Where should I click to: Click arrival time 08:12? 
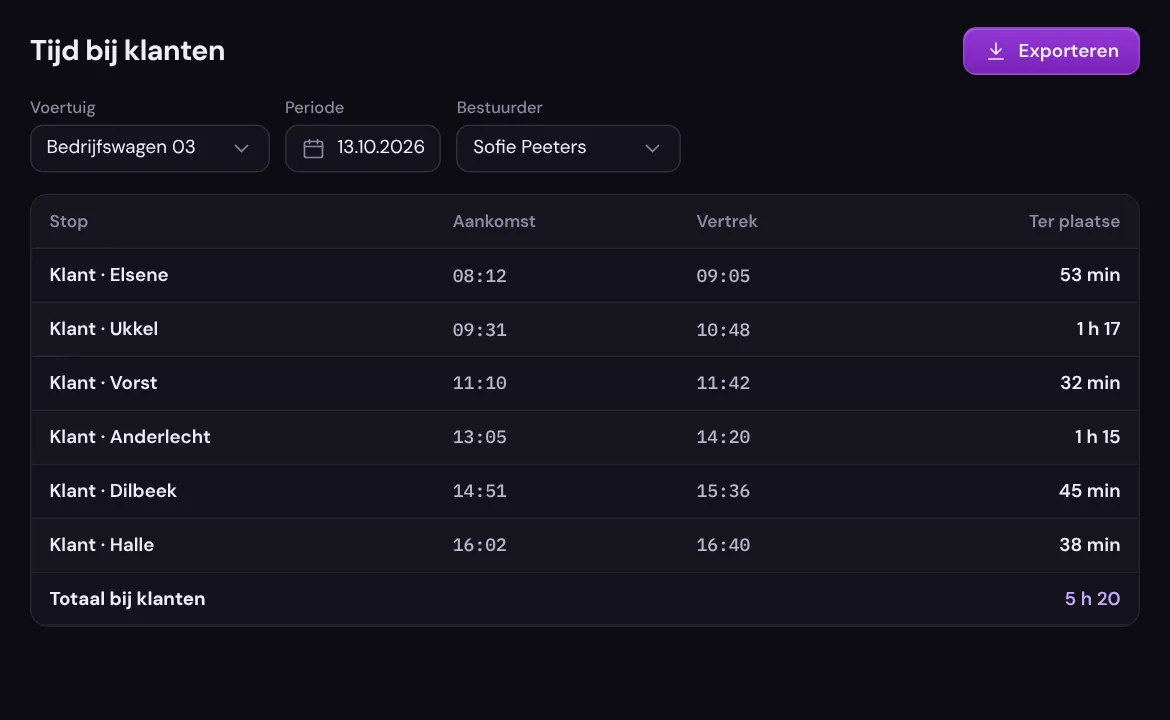pos(480,276)
